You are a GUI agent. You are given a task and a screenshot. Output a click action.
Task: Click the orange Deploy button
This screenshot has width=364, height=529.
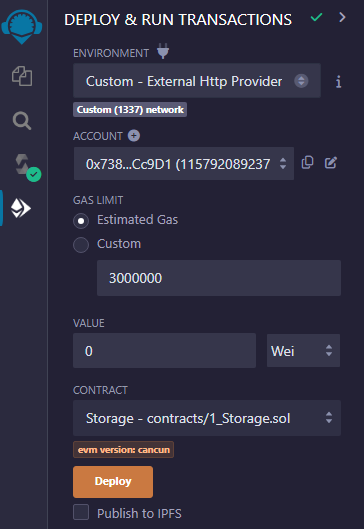(x=113, y=482)
